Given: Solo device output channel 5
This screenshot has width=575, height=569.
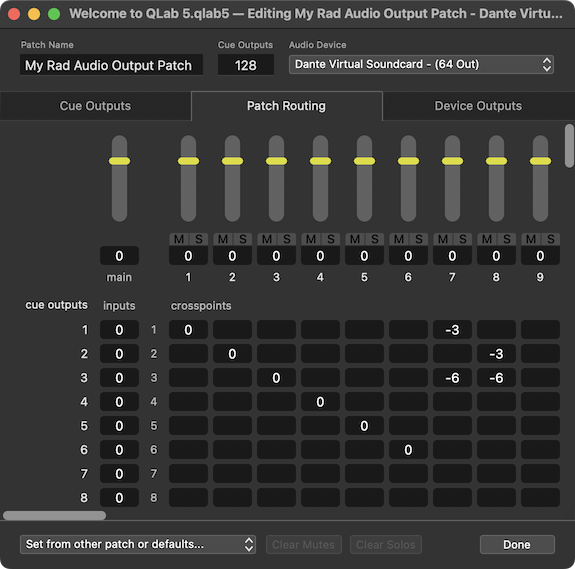Looking at the screenshot, I should (374, 239).
